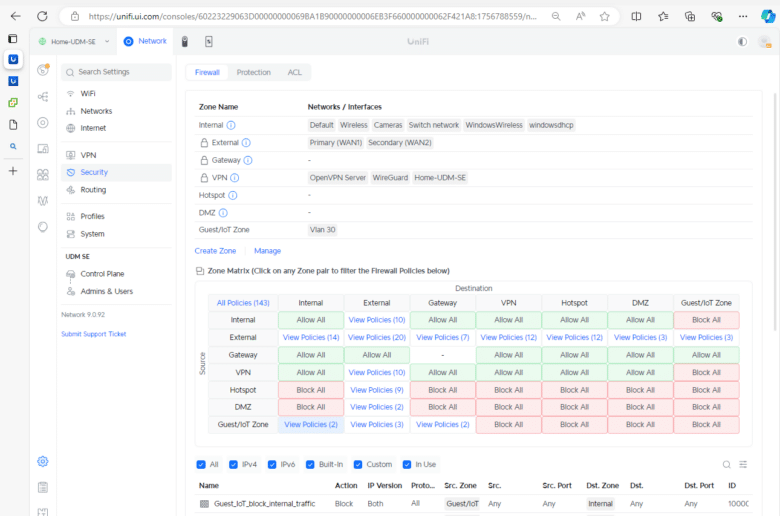The width and height of the screenshot is (780, 516).
Task: Open the user account avatar
Action: [x=765, y=42]
